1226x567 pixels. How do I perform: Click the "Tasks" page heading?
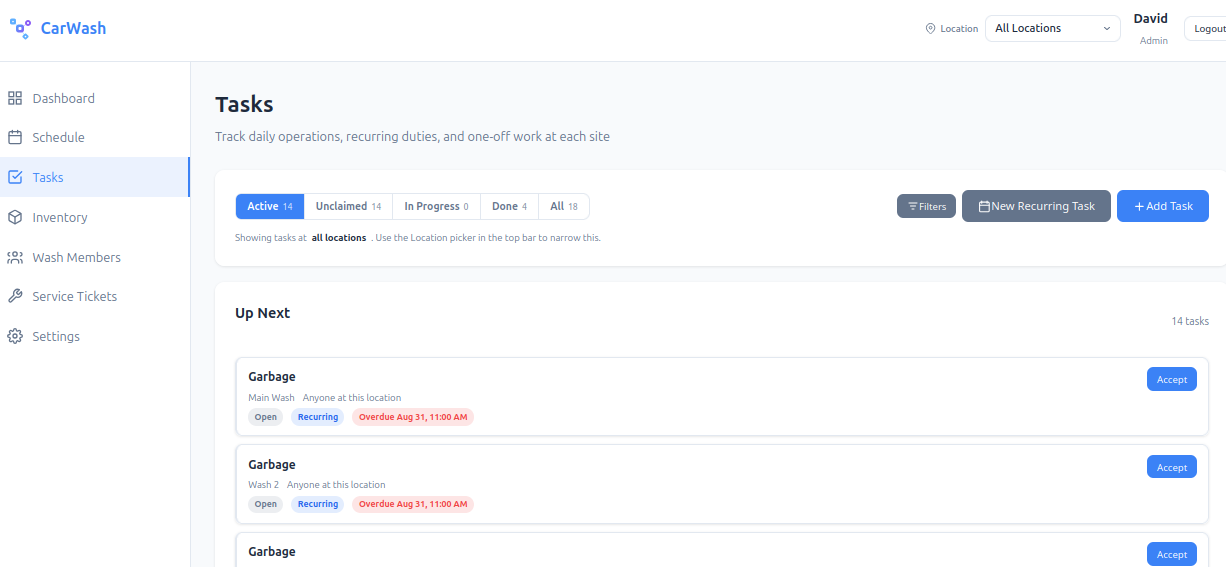[244, 104]
